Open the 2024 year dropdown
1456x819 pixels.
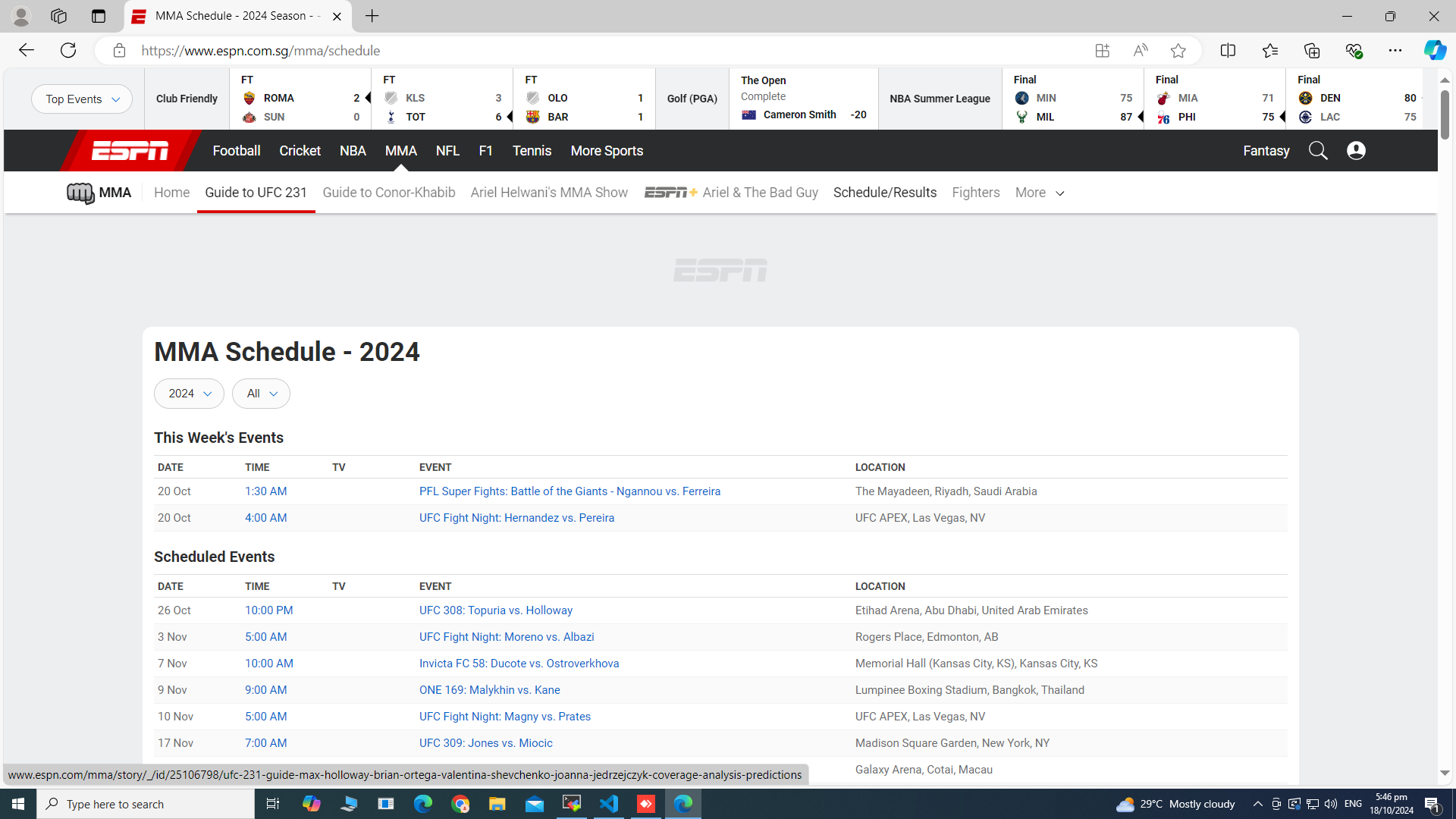[x=189, y=394]
